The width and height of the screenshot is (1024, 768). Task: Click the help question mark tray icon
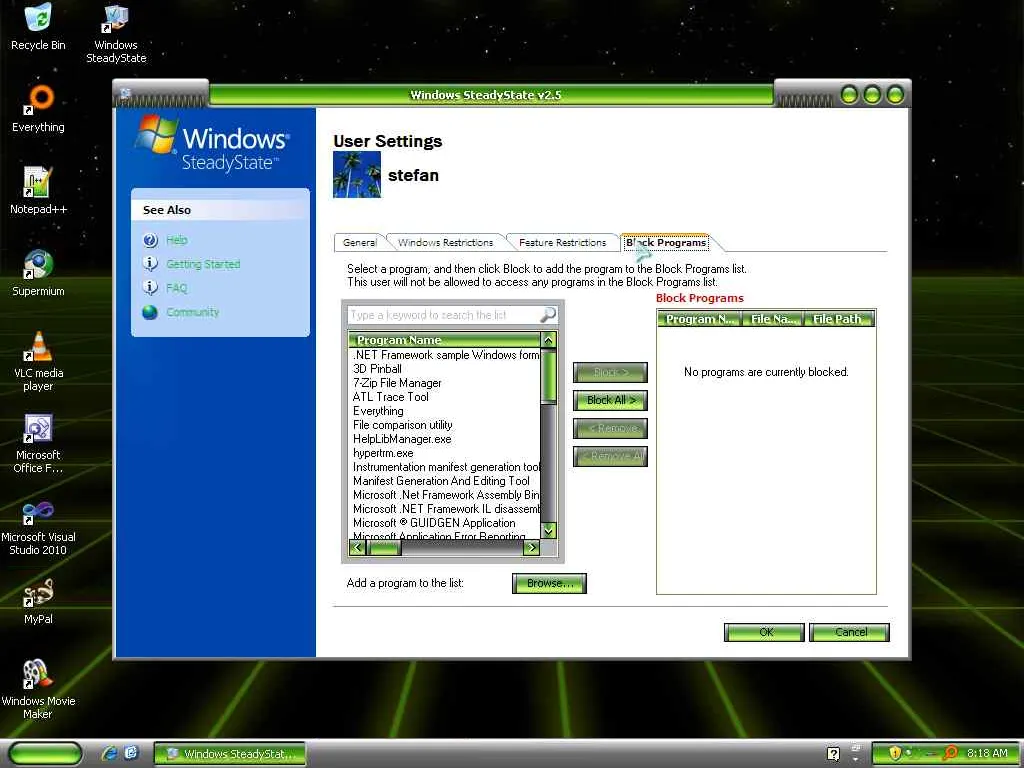point(833,754)
